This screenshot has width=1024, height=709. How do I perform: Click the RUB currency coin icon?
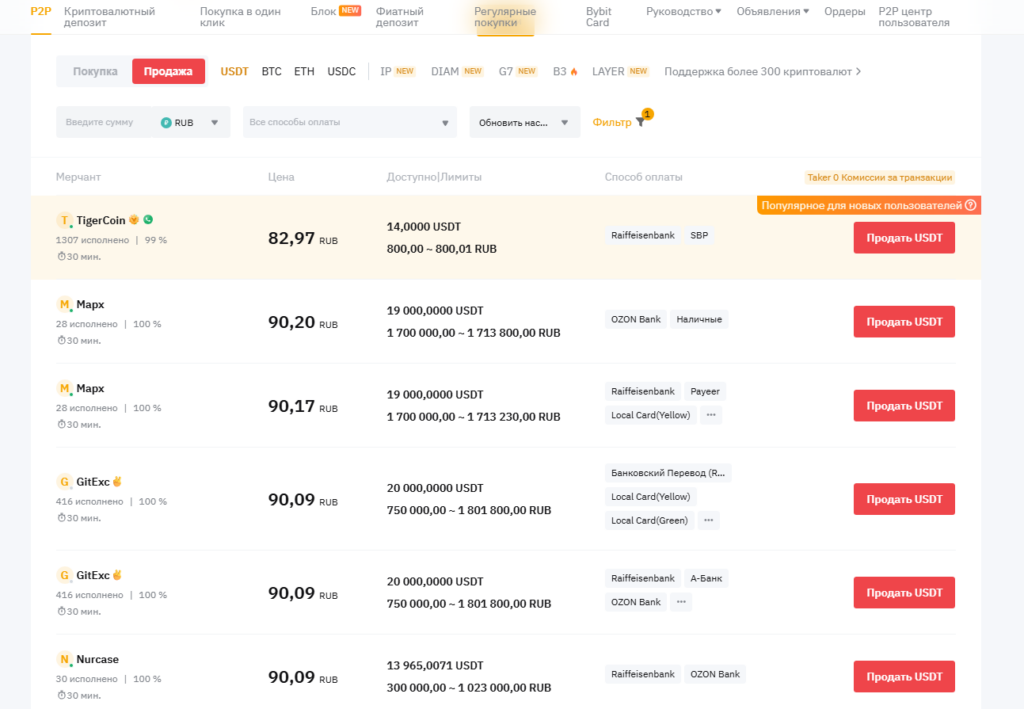click(x=166, y=122)
